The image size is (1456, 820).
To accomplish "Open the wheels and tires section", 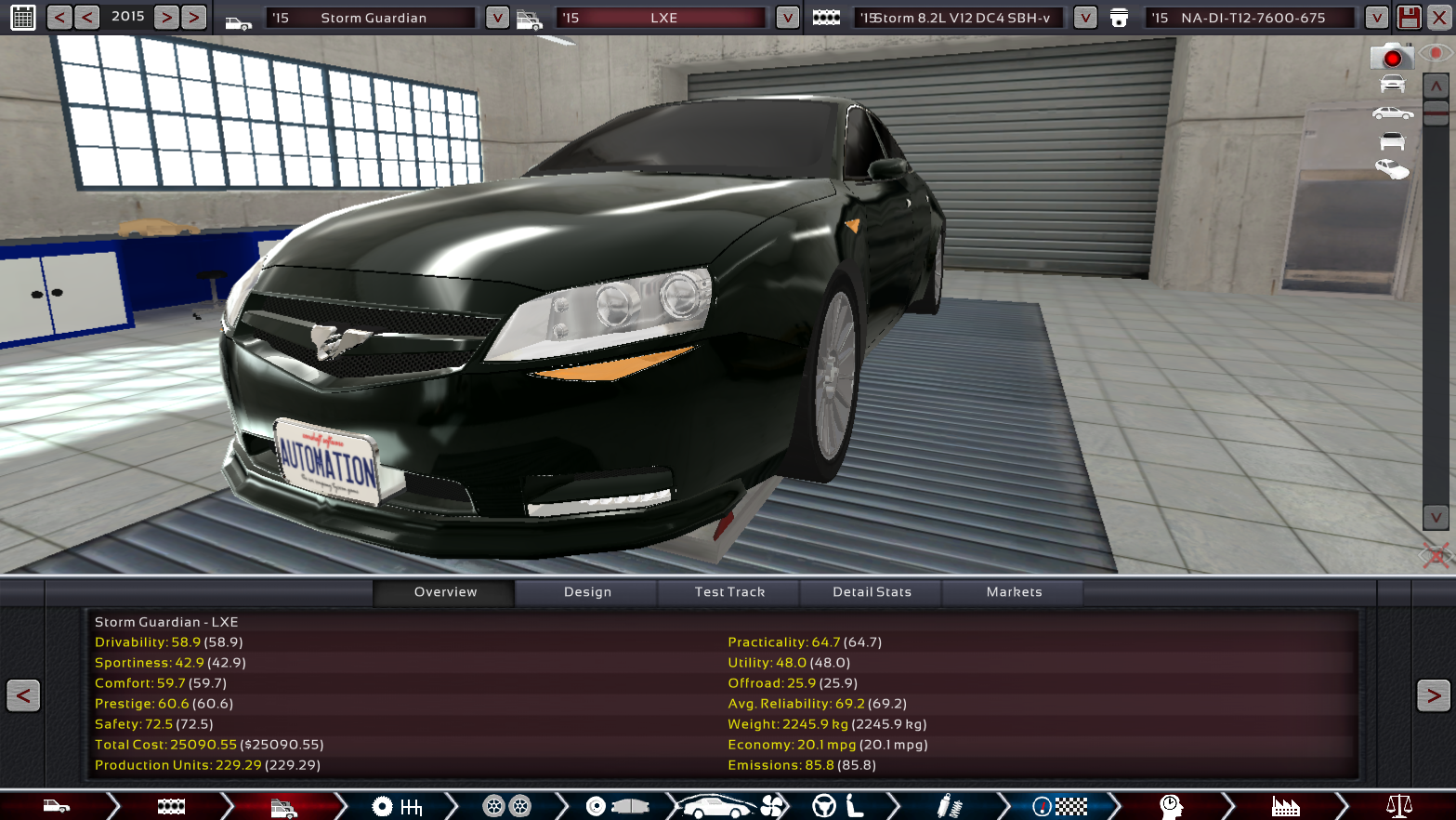I will coord(506,806).
